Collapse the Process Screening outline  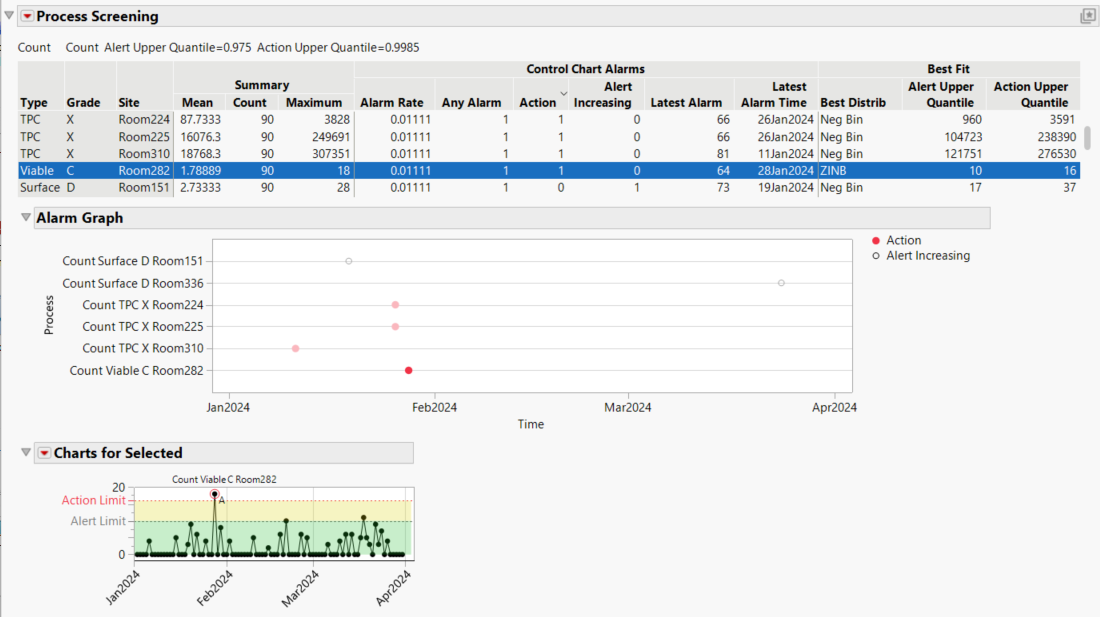tap(9, 15)
